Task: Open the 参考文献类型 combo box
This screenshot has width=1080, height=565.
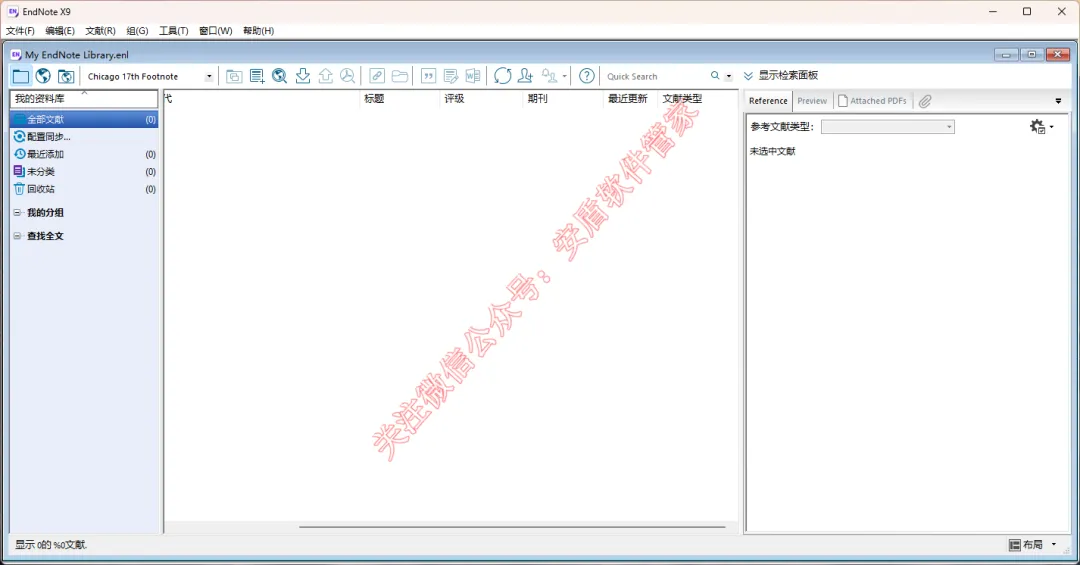Action: click(887, 127)
